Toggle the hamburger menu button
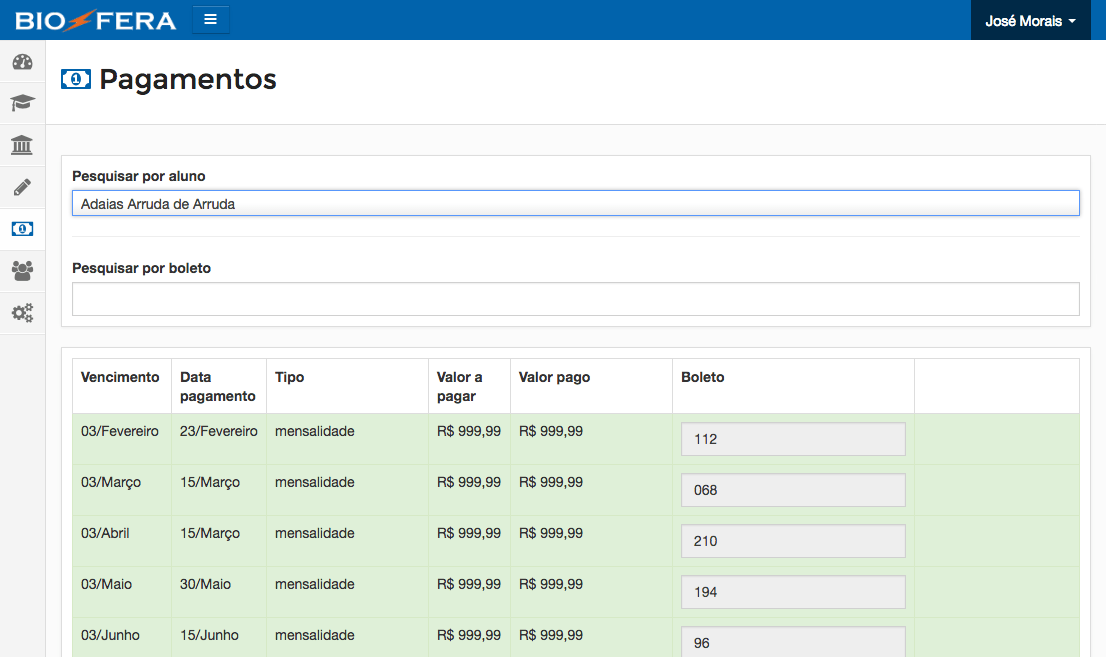 click(210, 20)
